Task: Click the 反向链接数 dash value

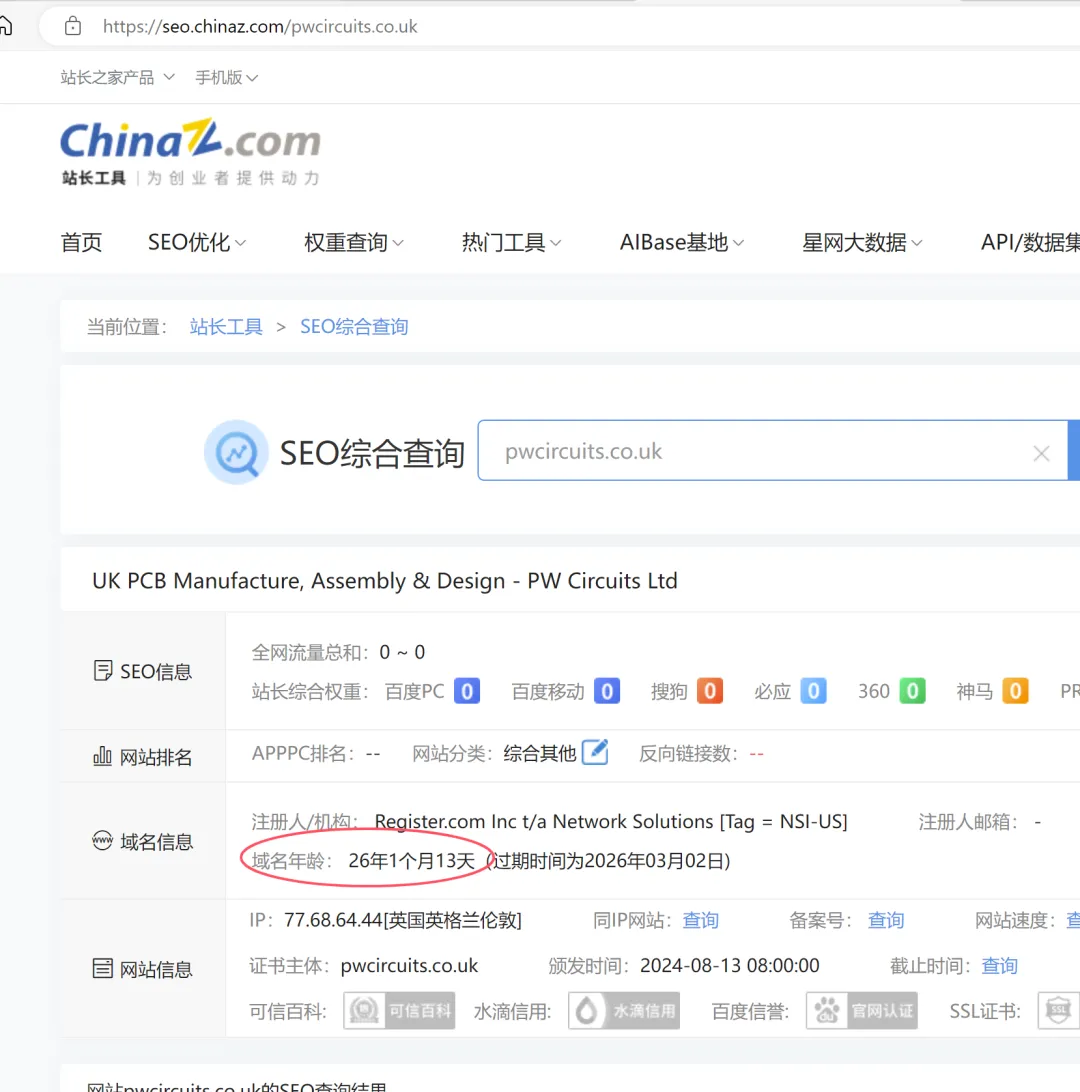Action: pos(756,754)
